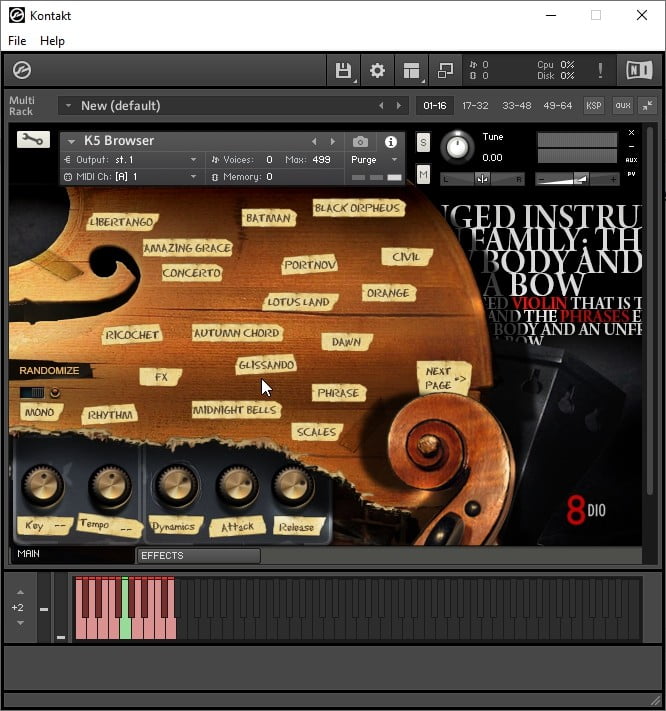The image size is (666, 711).
Task: Select the GLISSANDO phrase label
Action: (x=266, y=365)
